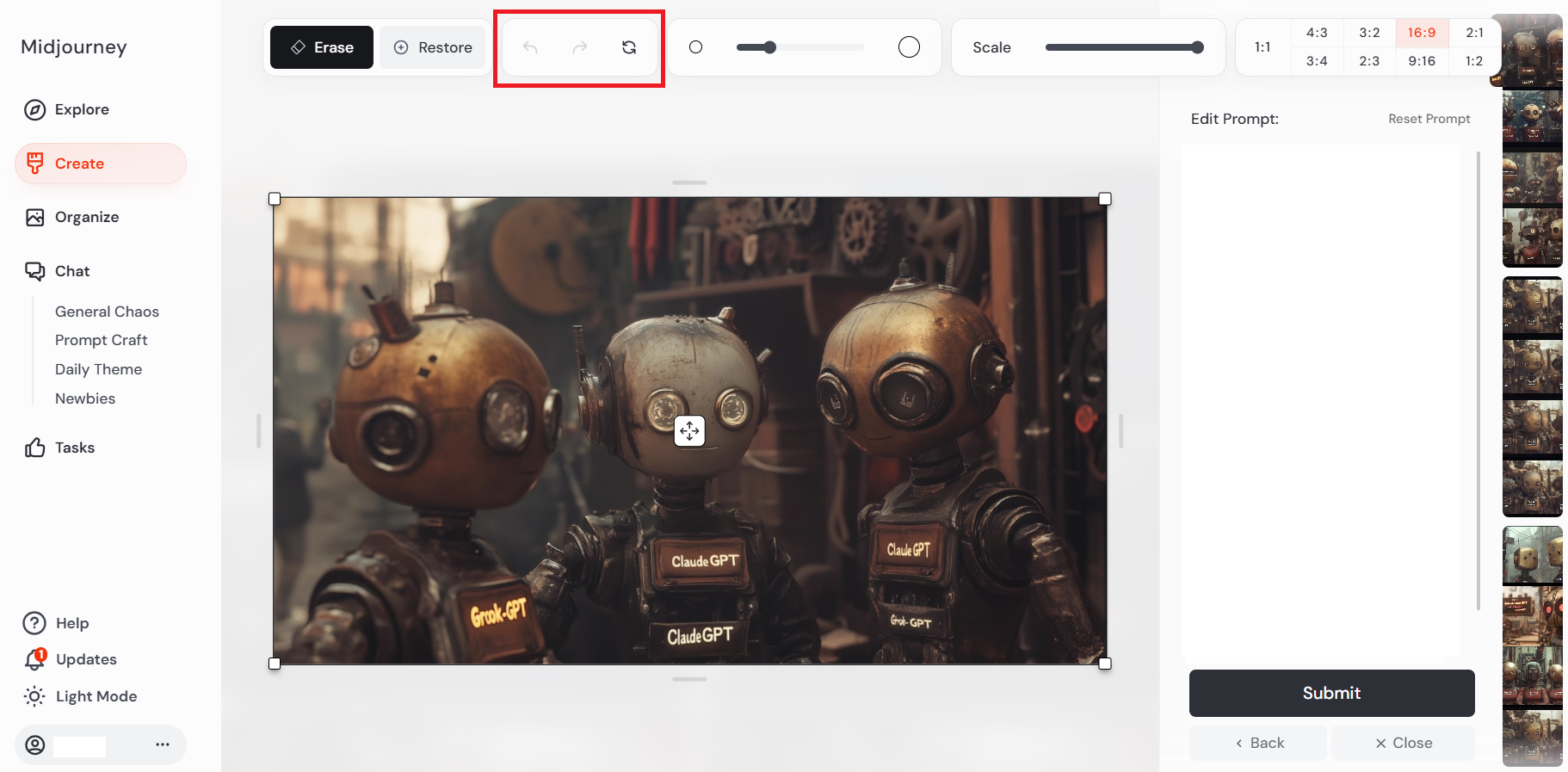Click Reset Prompt
This screenshot has height=772, width=1568.
tap(1429, 119)
